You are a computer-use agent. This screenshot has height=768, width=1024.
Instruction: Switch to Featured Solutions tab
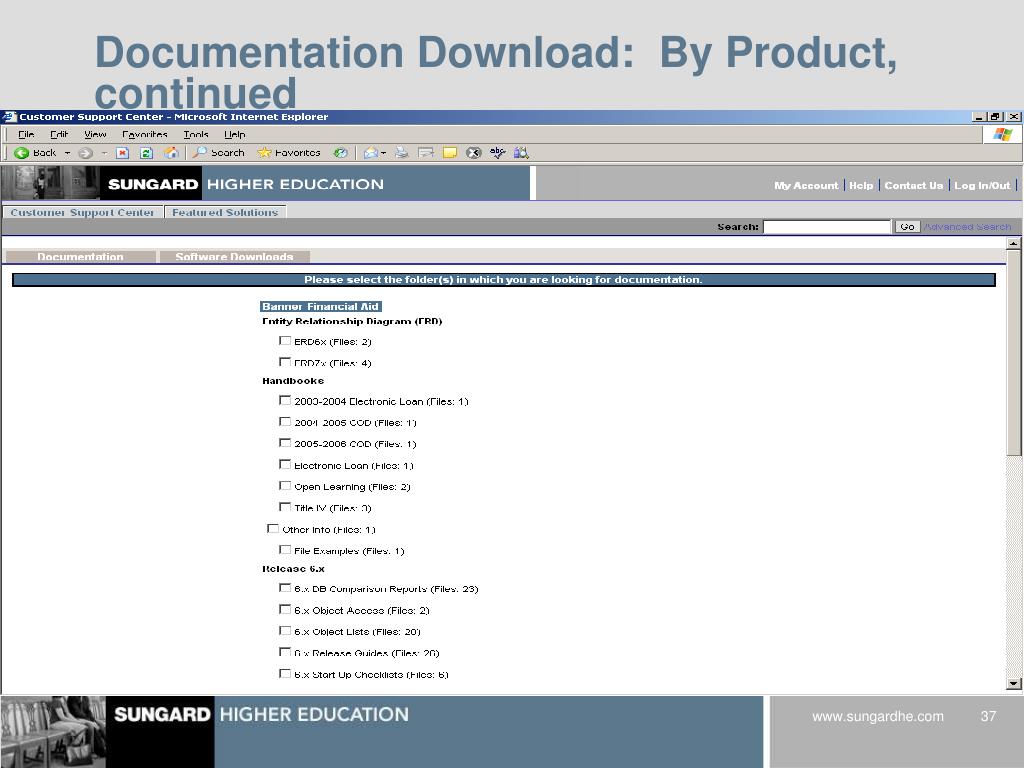(225, 212)
